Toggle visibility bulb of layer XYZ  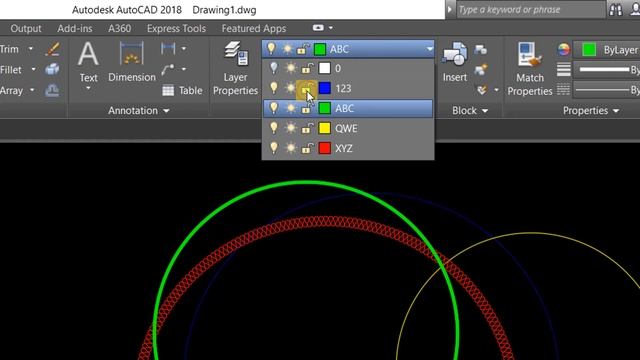click(x=273, y=148)
